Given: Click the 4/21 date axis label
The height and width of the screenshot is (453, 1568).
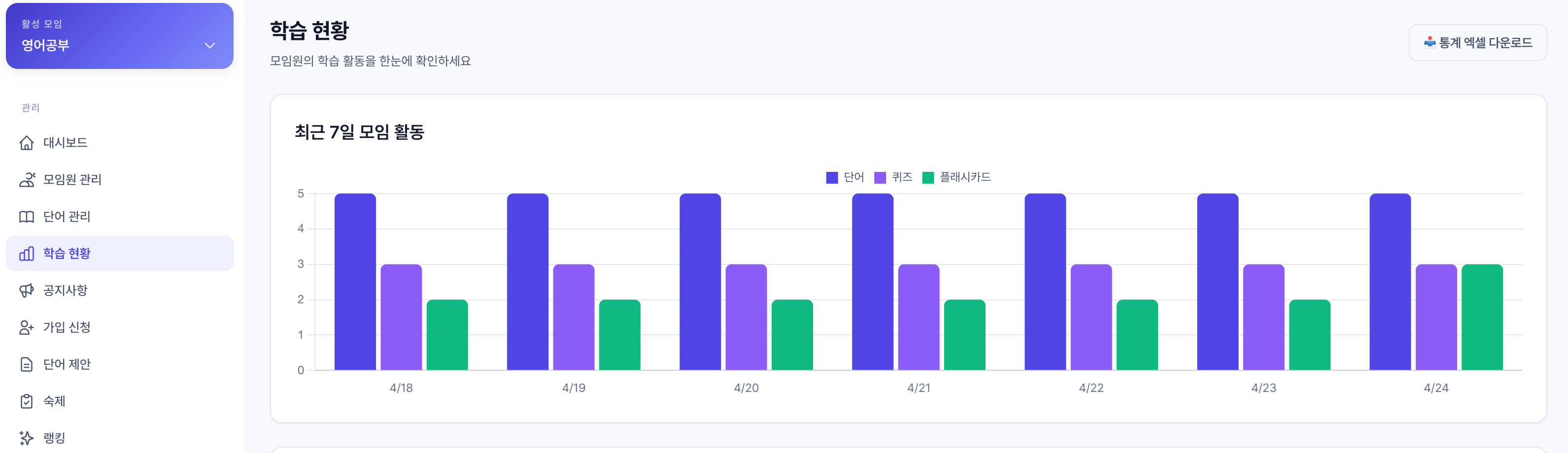Looking at the screenshot, I should (x=919, y=388).
